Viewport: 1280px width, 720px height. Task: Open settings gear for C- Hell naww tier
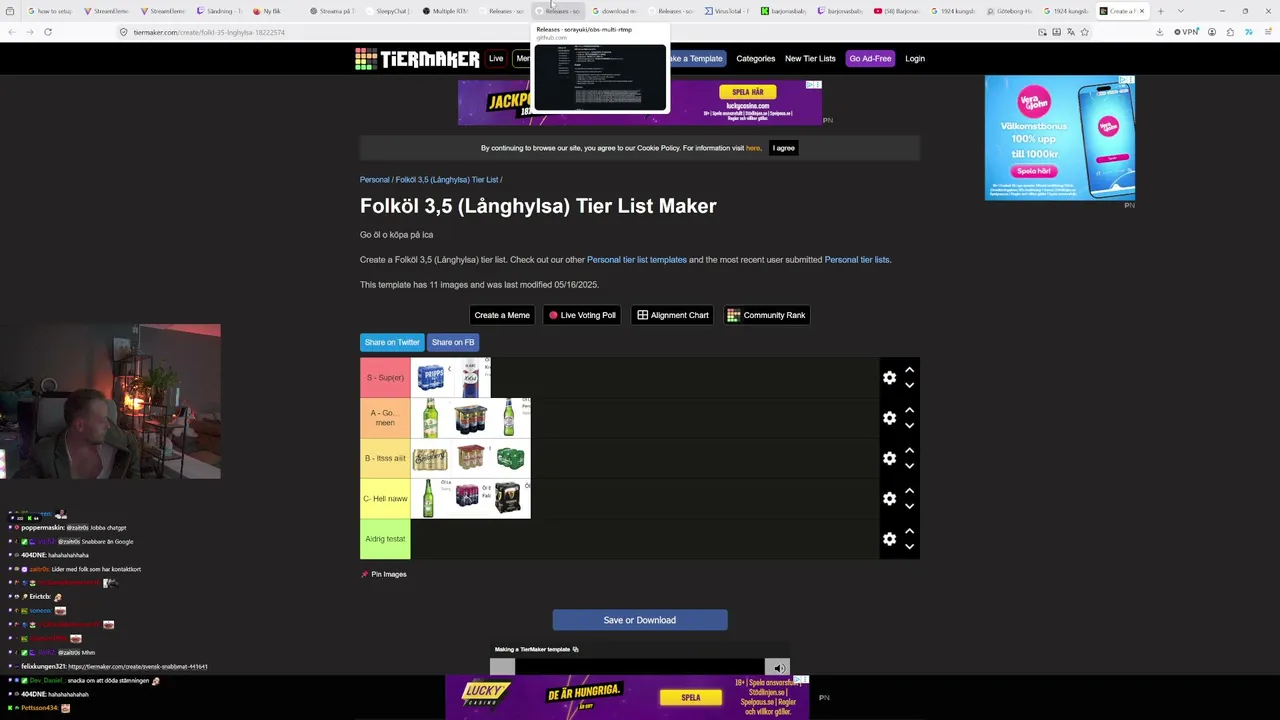(x=889, y=498)
